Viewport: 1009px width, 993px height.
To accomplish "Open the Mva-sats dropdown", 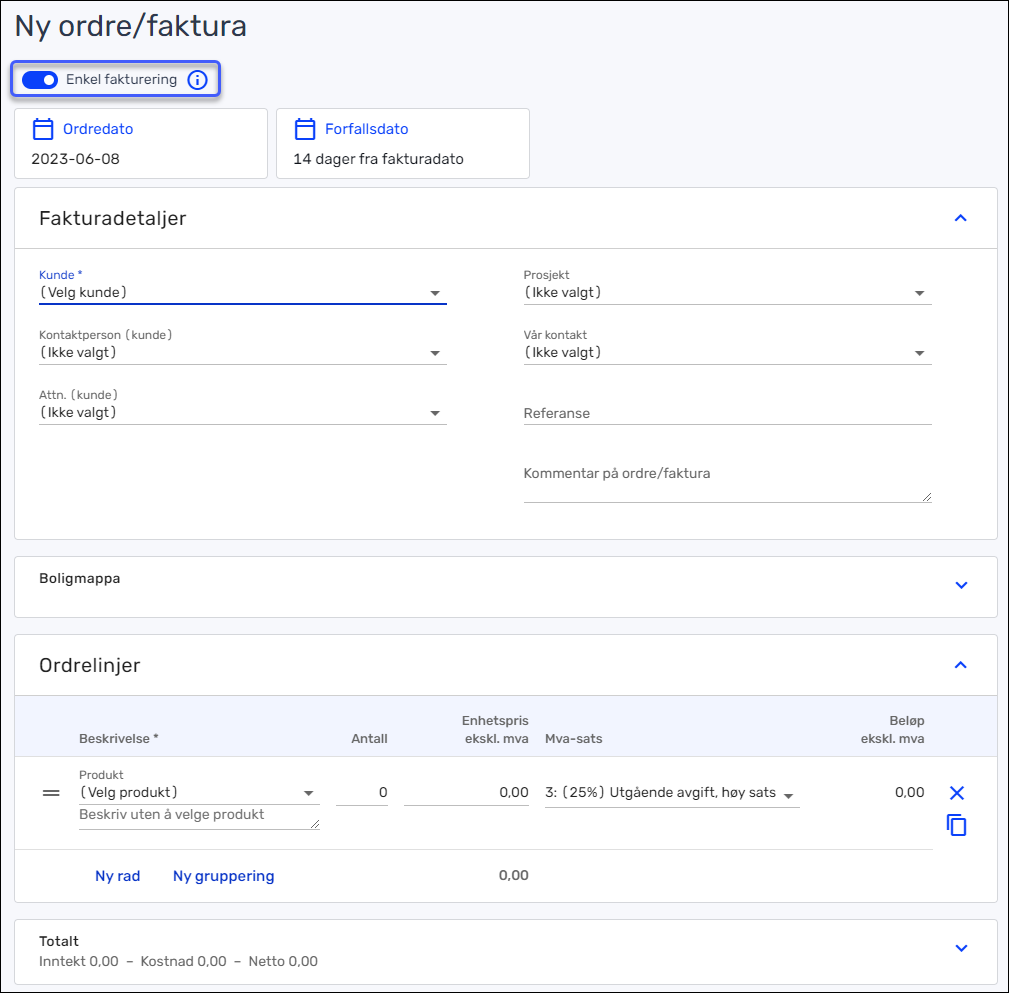I will pyautogui.click(x=671, y=793).
